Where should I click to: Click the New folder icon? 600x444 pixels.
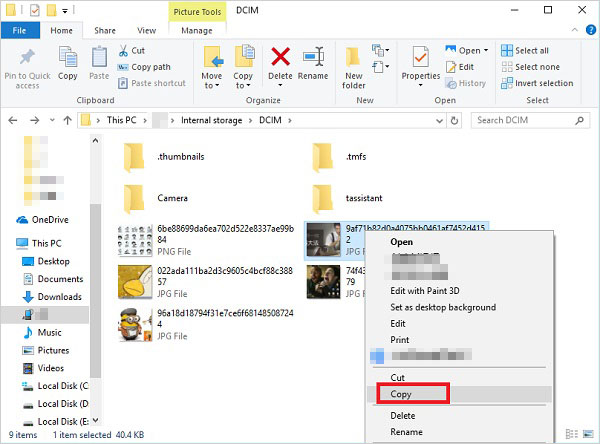(353, 57)
